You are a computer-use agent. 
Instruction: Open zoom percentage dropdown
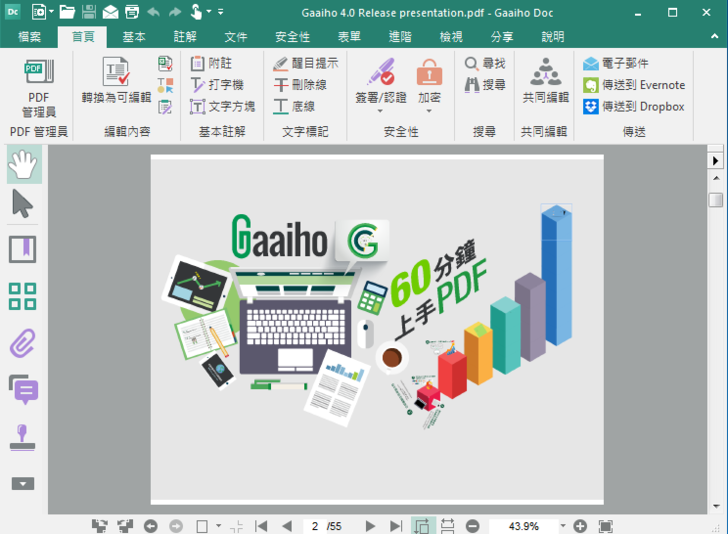pos(563,526)
